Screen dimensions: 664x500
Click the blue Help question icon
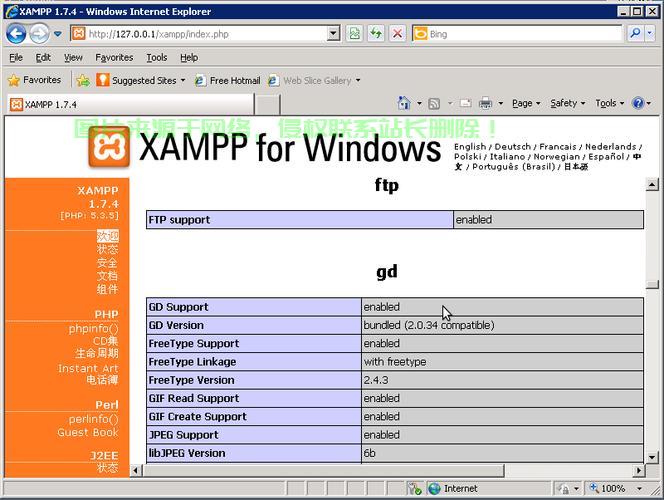point(638,103)
